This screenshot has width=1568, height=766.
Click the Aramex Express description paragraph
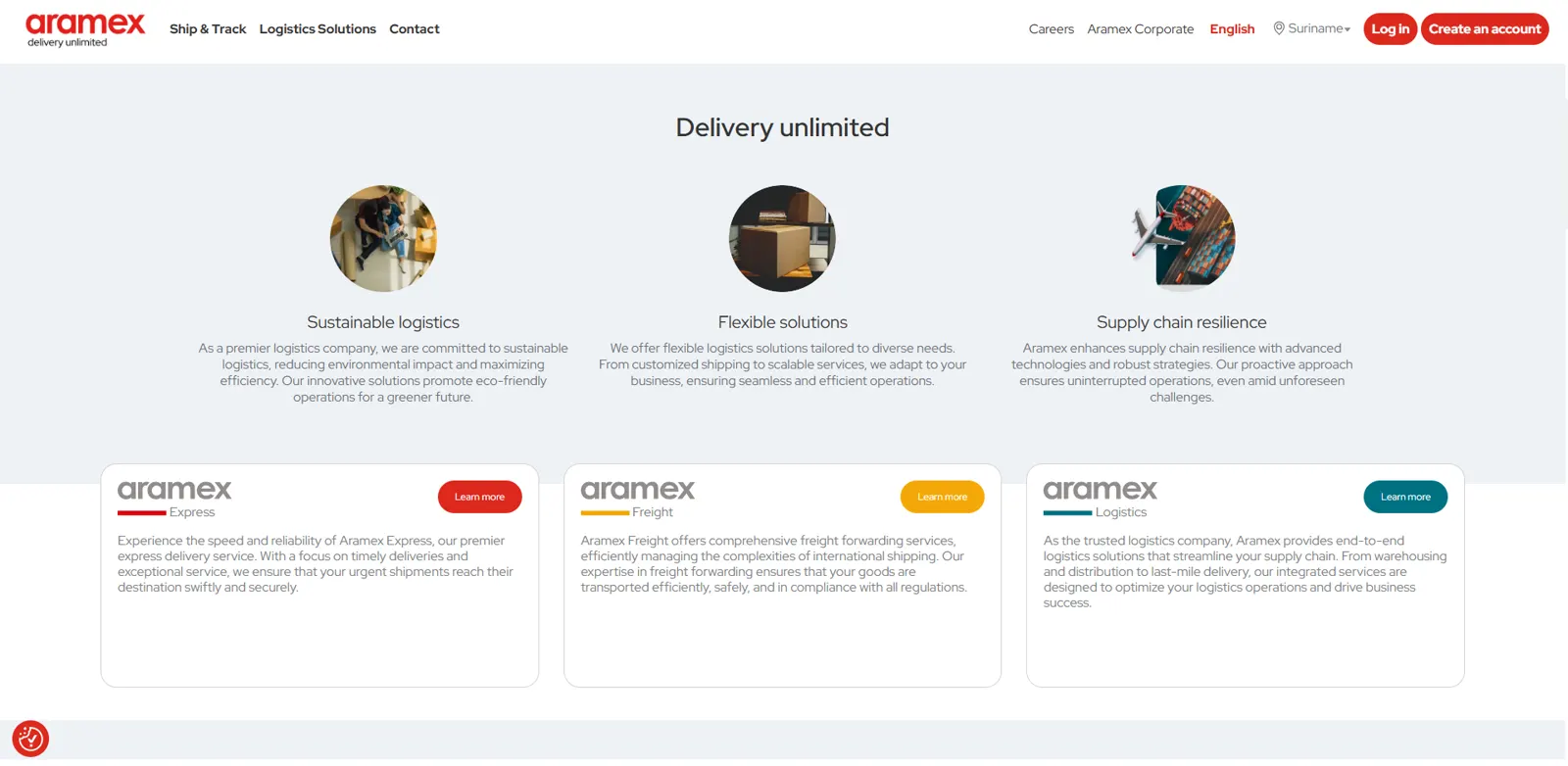[316, 563]
